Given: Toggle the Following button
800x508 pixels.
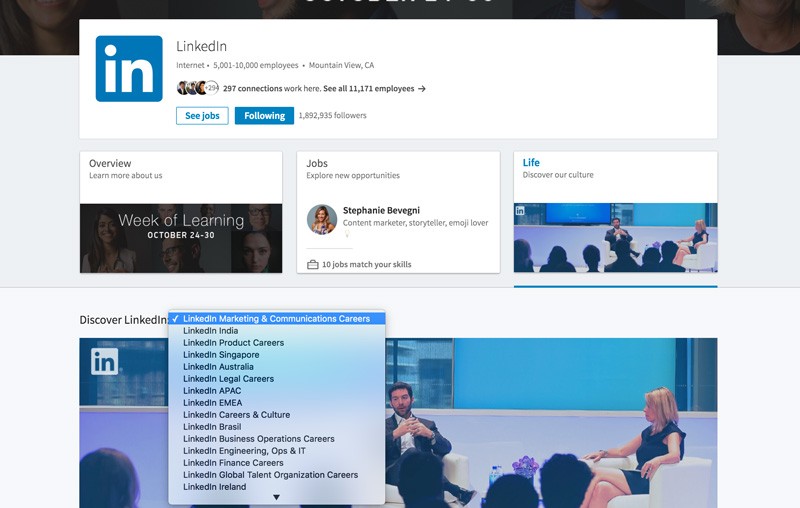Looking at the screenshot, I should [264, 116].
